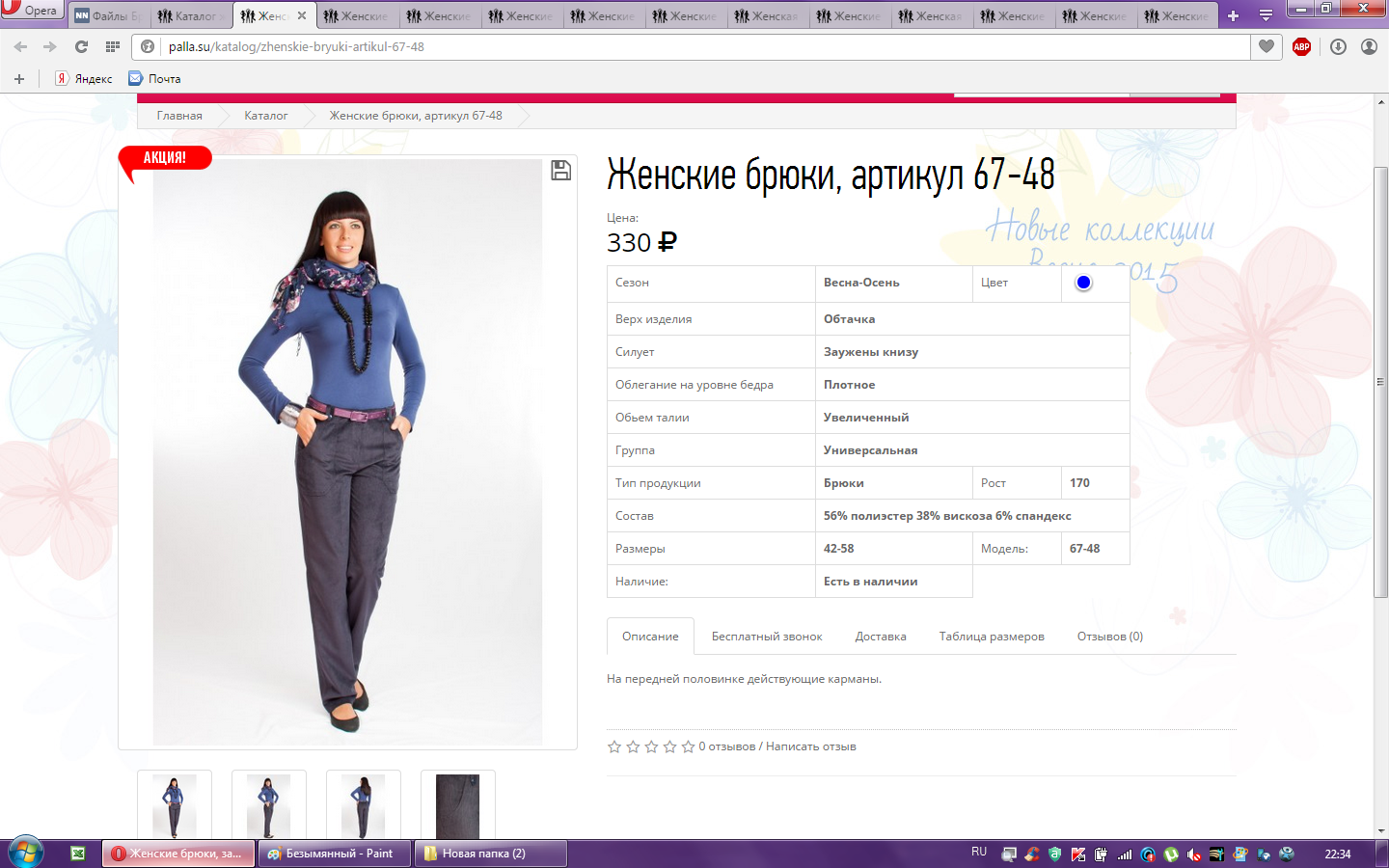Open the speed dial grid icon
The image size is (1389, 868).
coord(113,46)
